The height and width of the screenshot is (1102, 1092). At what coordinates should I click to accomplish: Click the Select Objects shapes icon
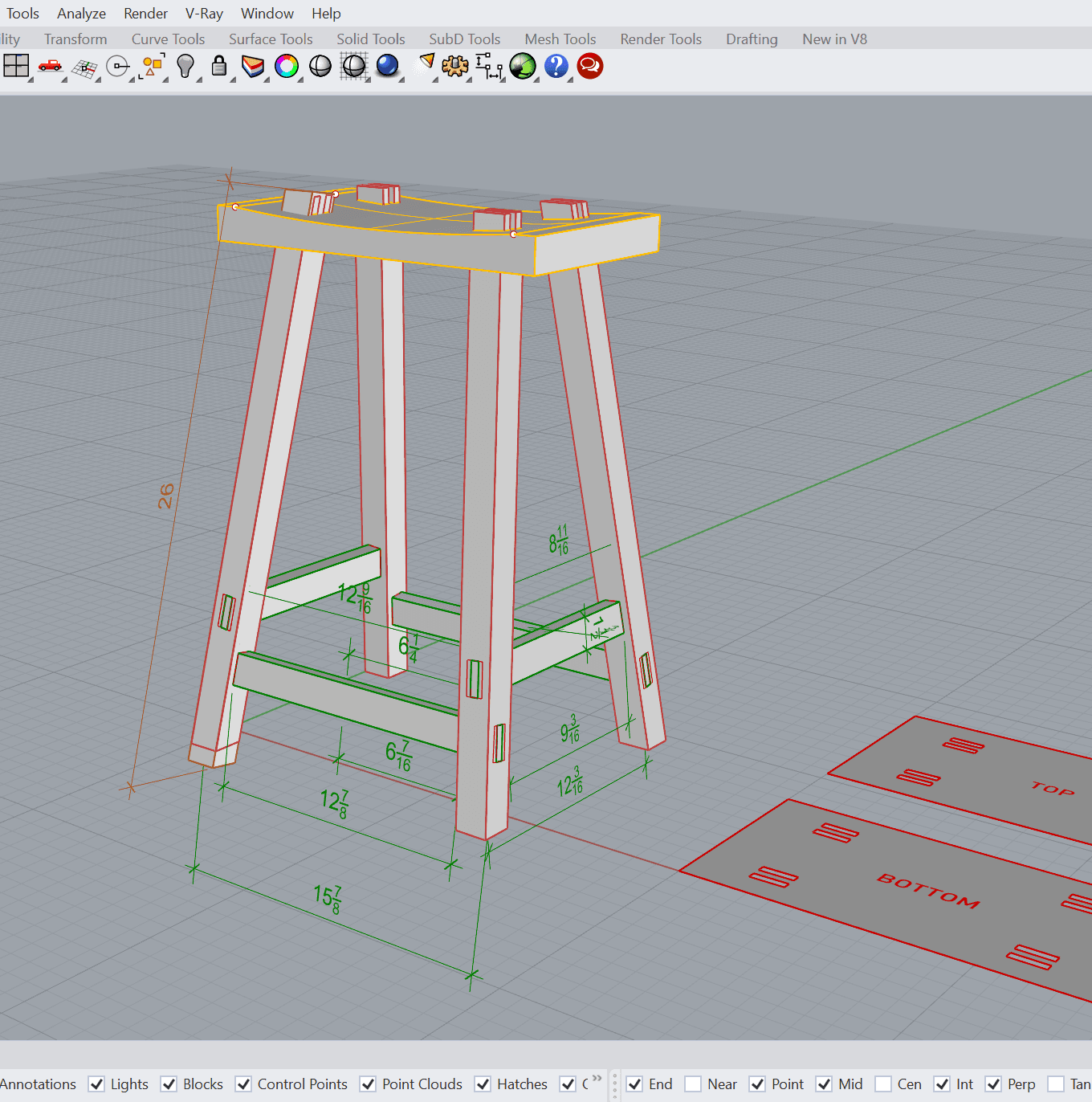coord(152,67)
